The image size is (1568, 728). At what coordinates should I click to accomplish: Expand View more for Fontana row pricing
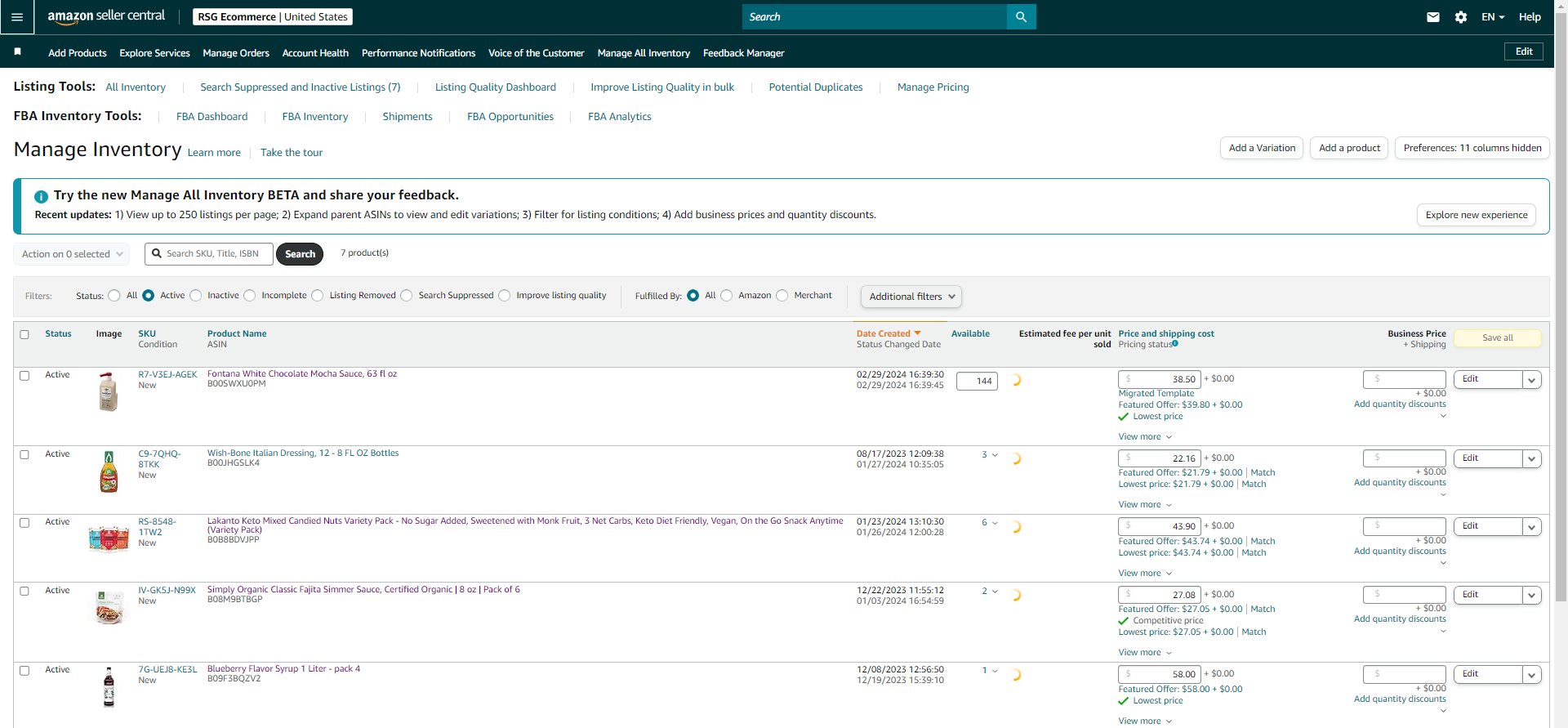coord(1145,437)
